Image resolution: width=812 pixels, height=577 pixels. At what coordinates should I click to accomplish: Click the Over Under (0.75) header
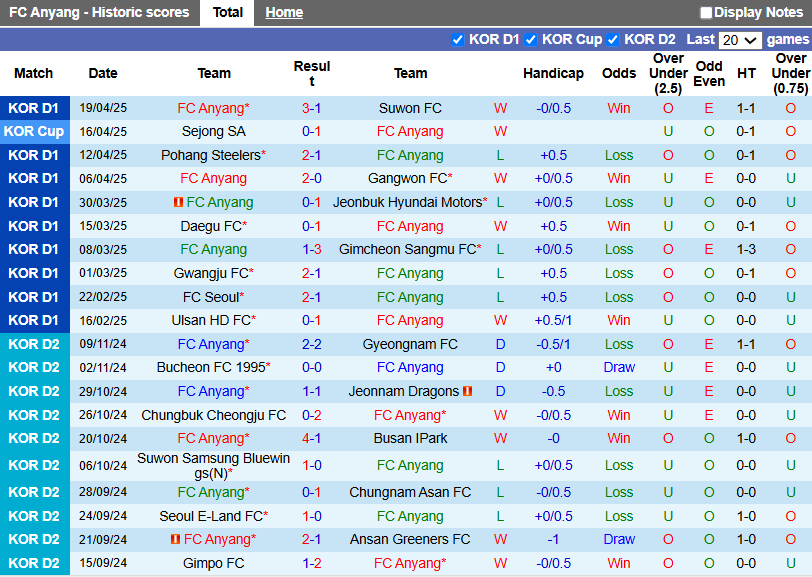pyautogui.click(x=791, y=74)
